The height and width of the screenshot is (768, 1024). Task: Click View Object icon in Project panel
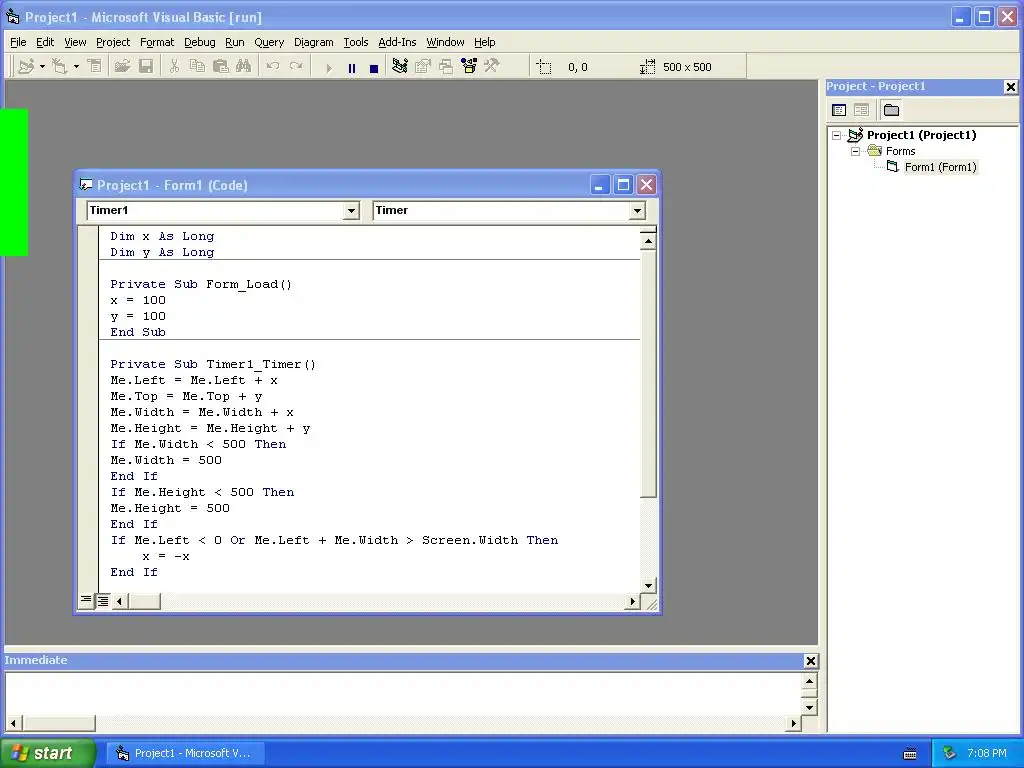point(861,110)
